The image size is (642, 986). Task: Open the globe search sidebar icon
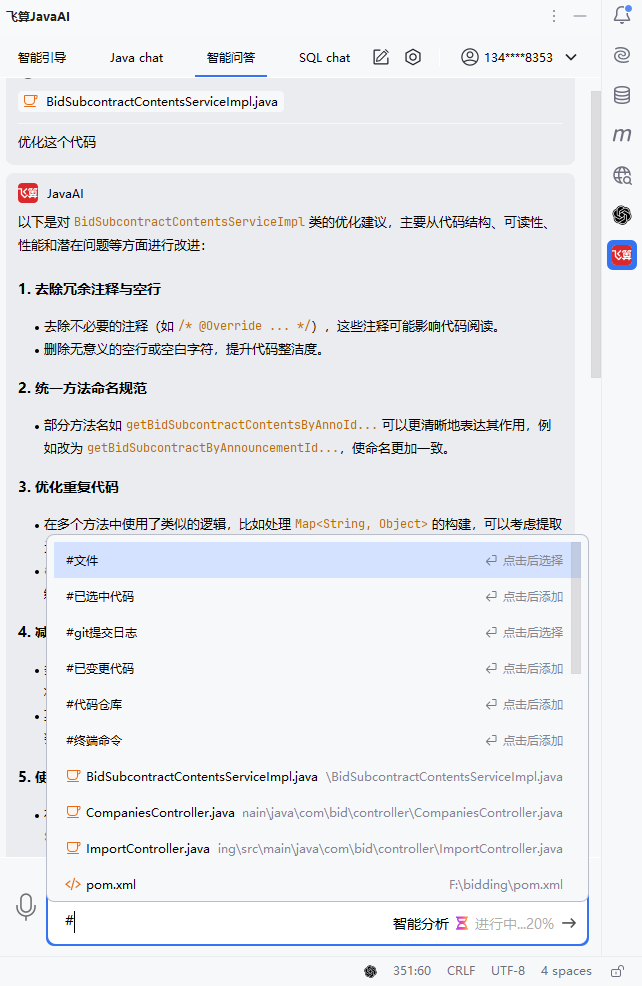pyautogui.click(x=622, y=175)
